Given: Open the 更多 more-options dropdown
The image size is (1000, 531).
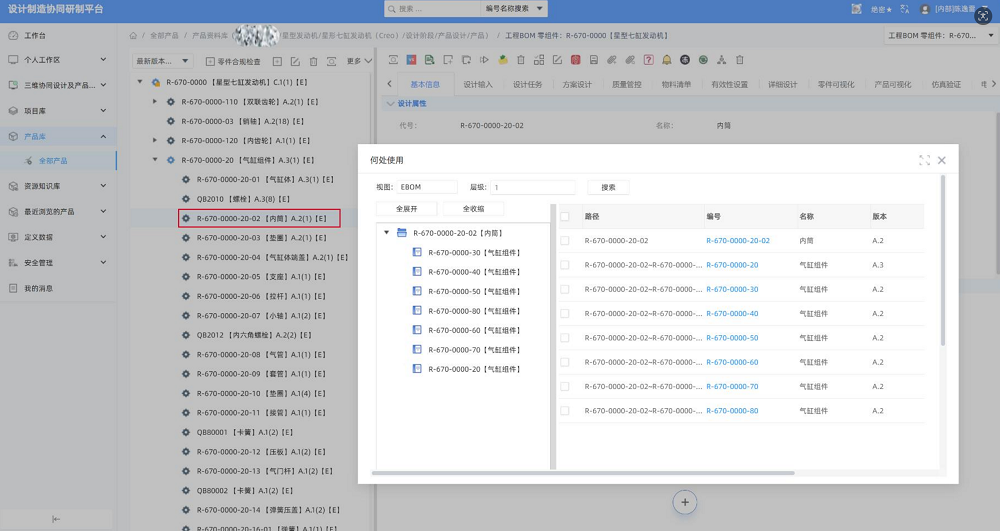Looking at the screenshot, I should (x=359, y=61).
